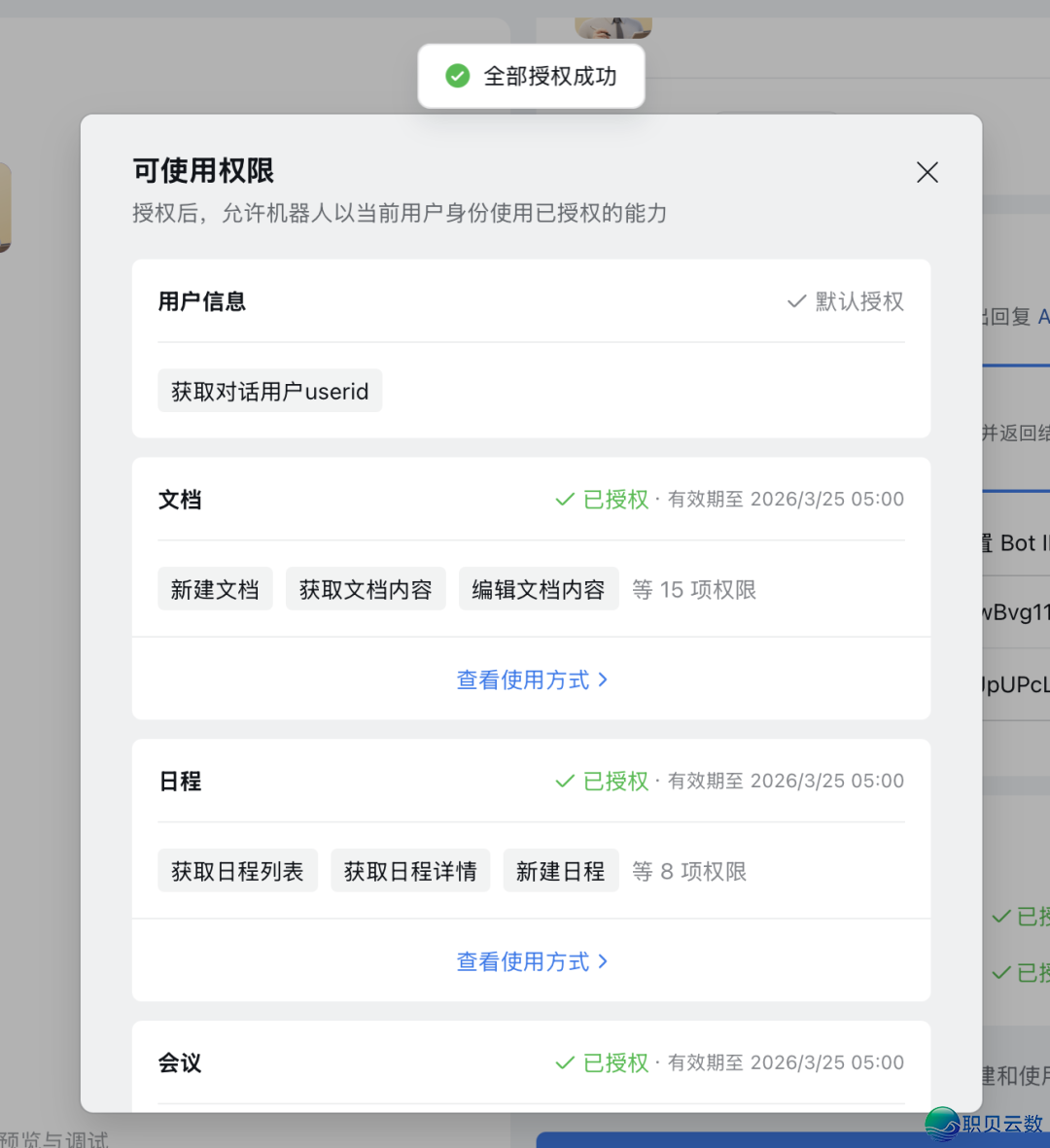1050x1148 pixels.
Task: Click the chevron on 文档 查看使用方式
Action: (604, 679)
